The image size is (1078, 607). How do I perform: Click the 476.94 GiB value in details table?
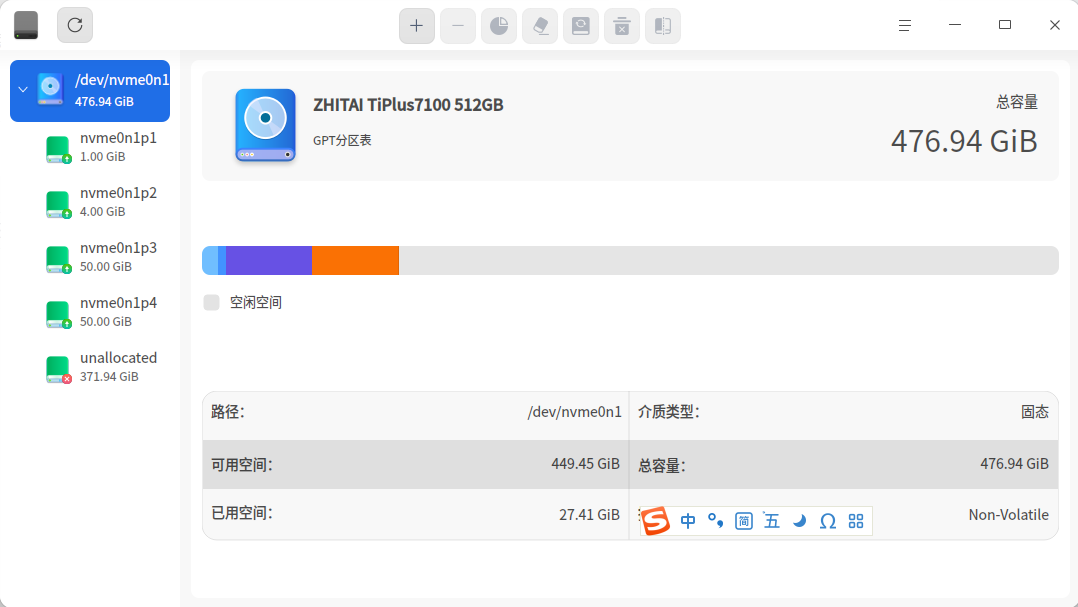(1014, 464)
